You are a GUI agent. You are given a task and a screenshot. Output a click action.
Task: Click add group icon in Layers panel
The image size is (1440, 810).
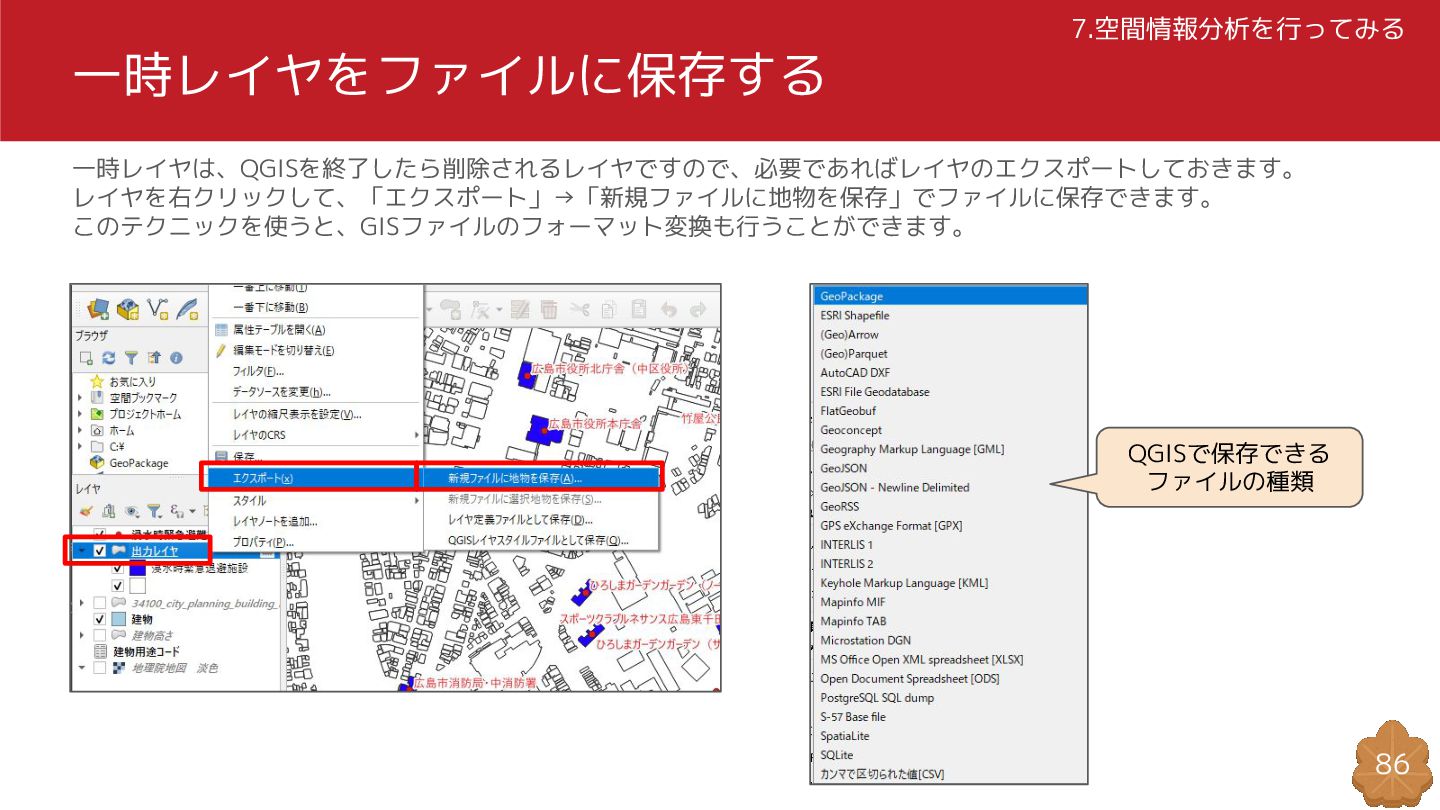click(x=108, y=510)
